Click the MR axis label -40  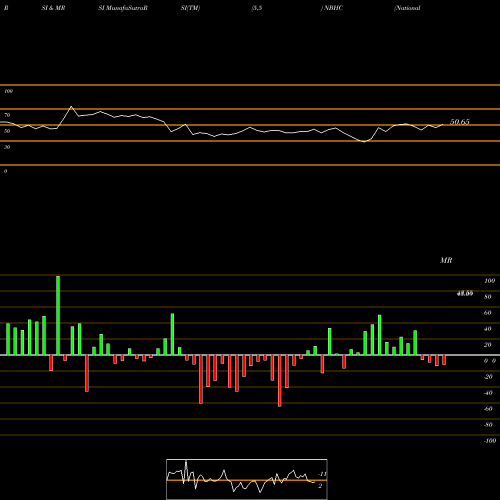tap(488, 393)
